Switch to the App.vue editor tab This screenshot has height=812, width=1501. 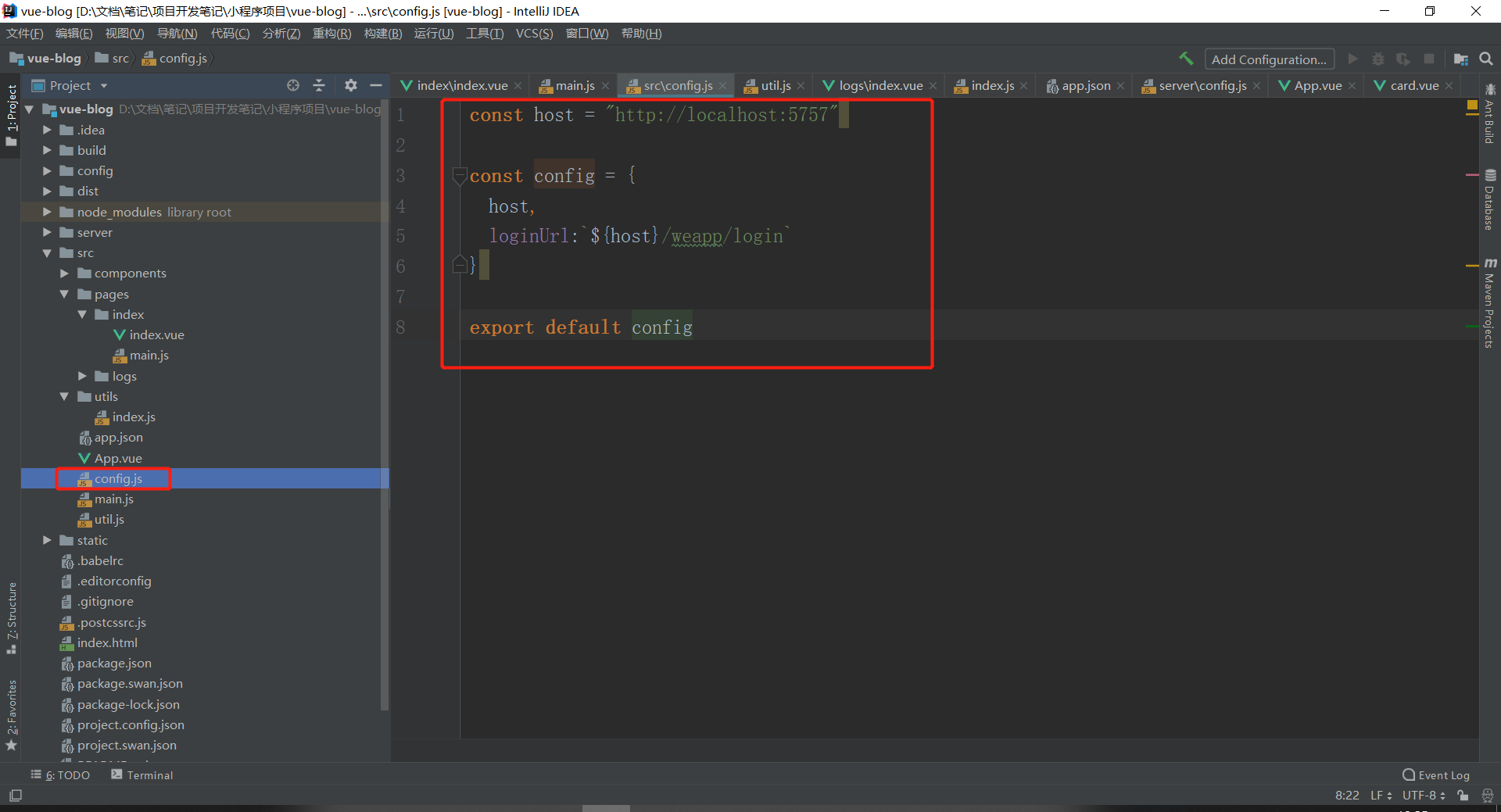pyautogui.click(x=1317, y=86)
